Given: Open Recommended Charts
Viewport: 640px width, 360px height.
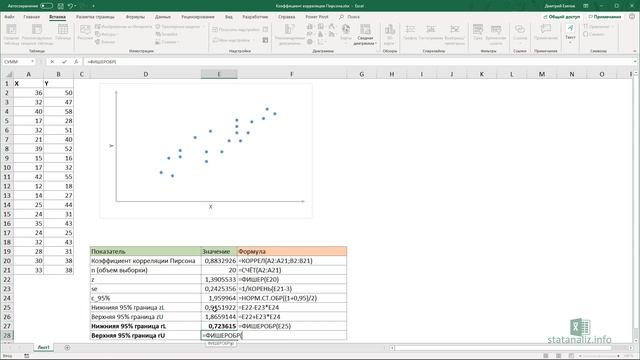Looking at the screenshot, I should [x=289, y=34].
